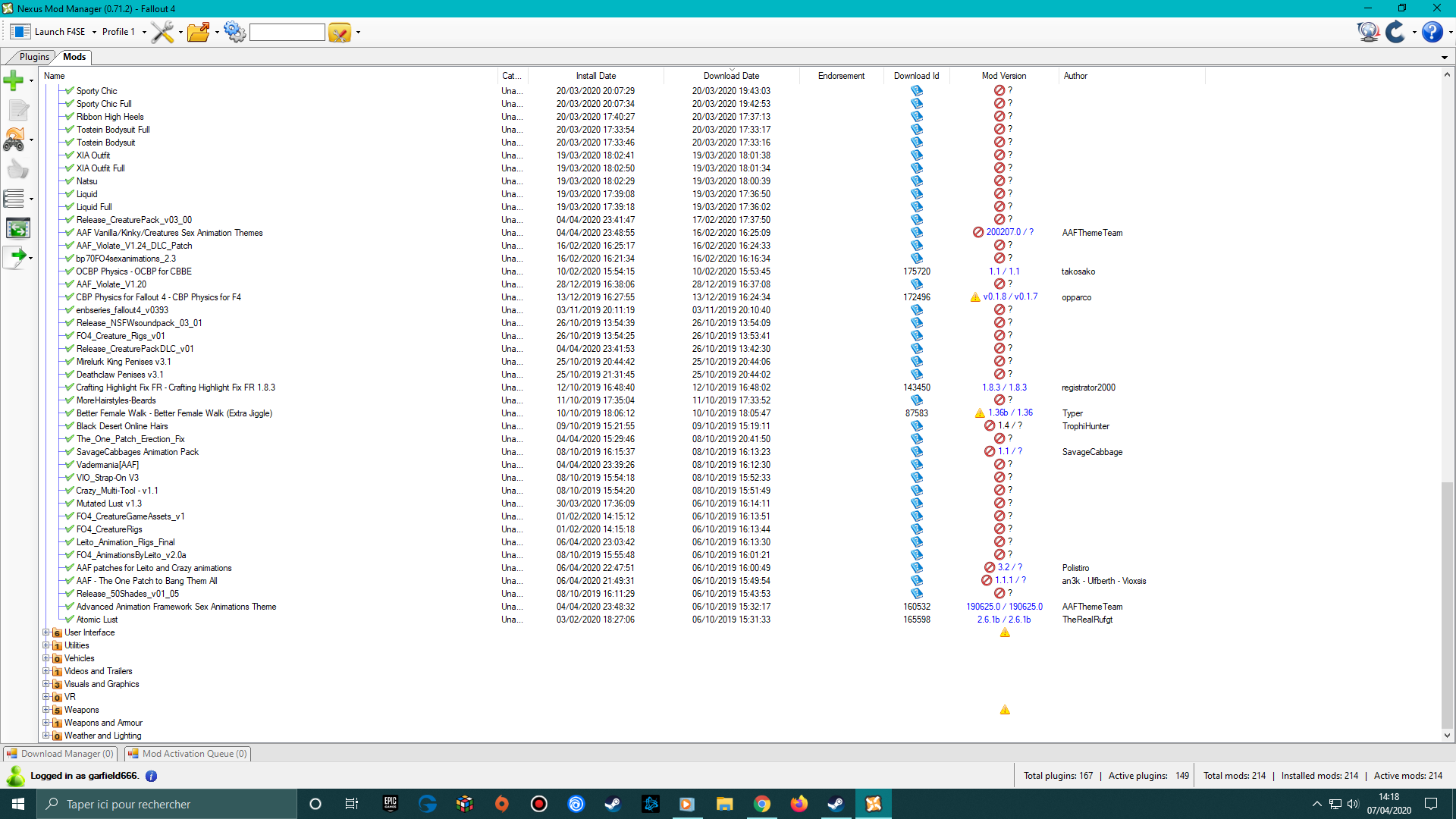The height and width of the screenshot is (819, 1456).
Task: Open the tools wrench and screwdriver icon
Action: pos(162,32)
